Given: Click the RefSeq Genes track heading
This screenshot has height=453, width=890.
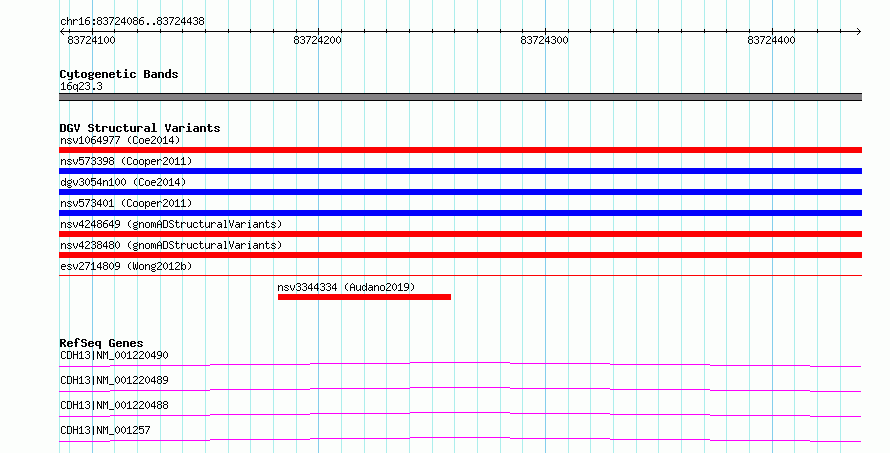Looking at the screenshot, I should click(101, 343).
